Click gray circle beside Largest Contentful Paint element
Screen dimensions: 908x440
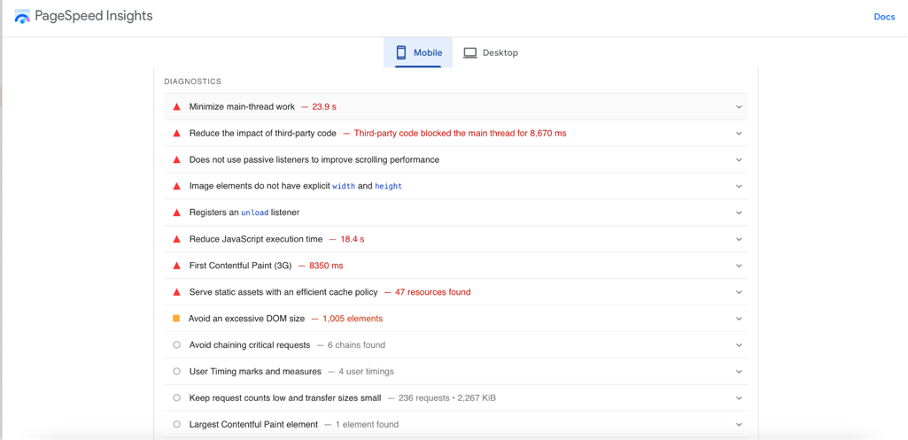(177, 425)
